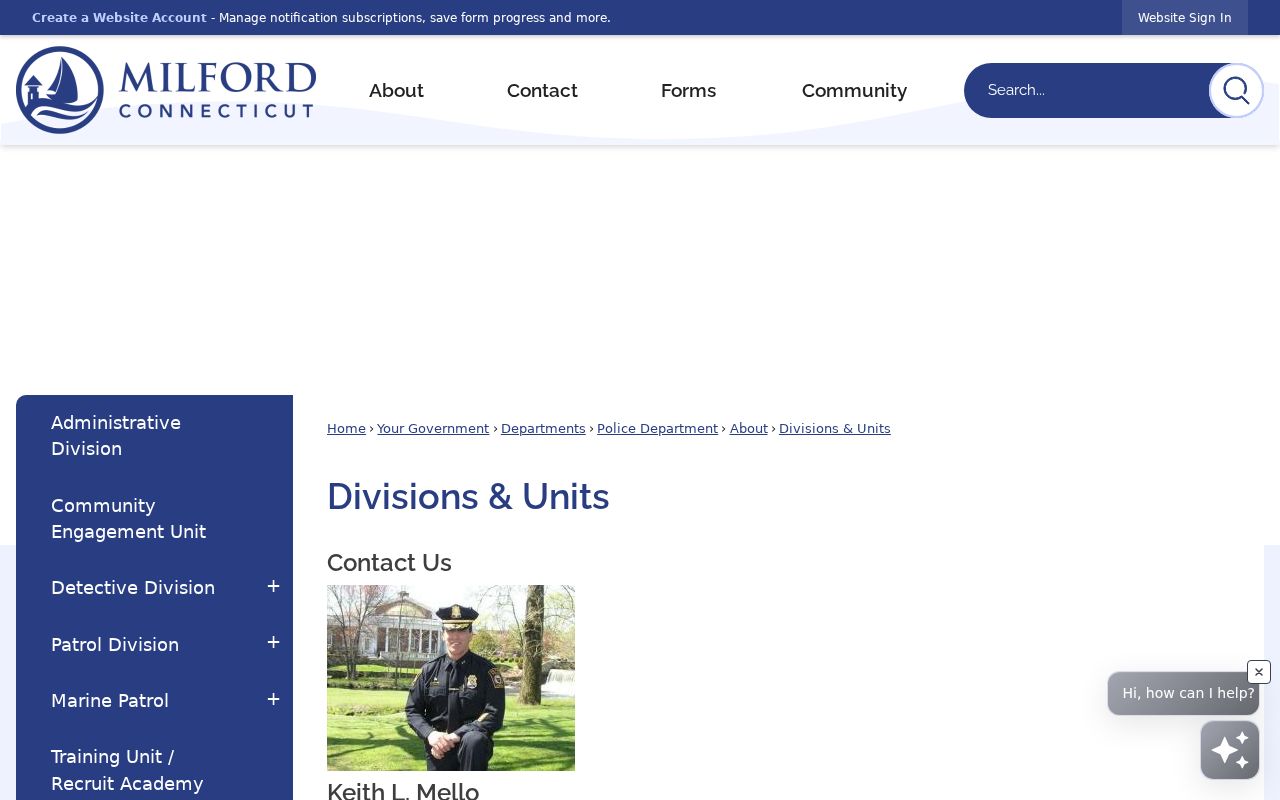
Task: Click the search magnifier icon
Action: tap(1236, 90)
